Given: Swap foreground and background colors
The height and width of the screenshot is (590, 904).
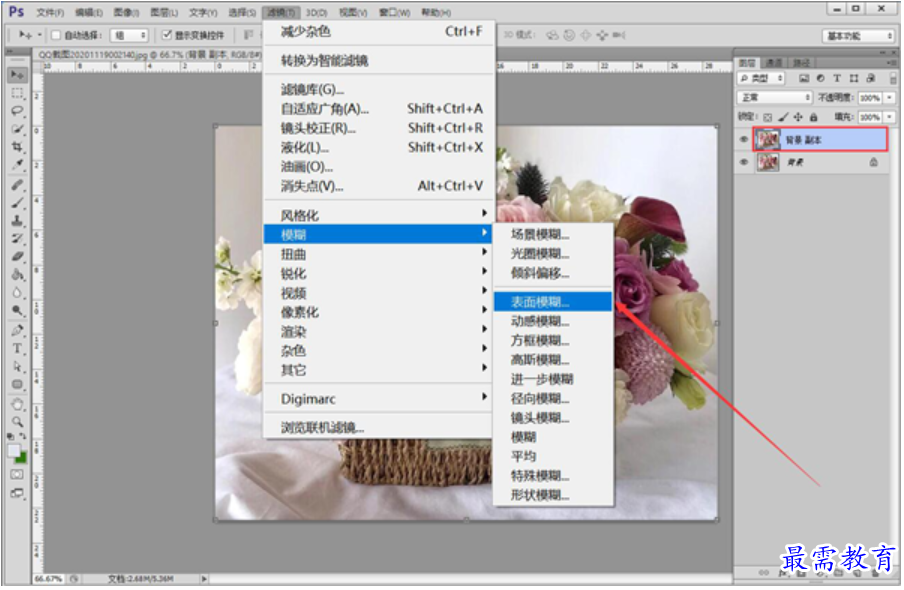Looking at the screenshot, I should coord(23,437).
